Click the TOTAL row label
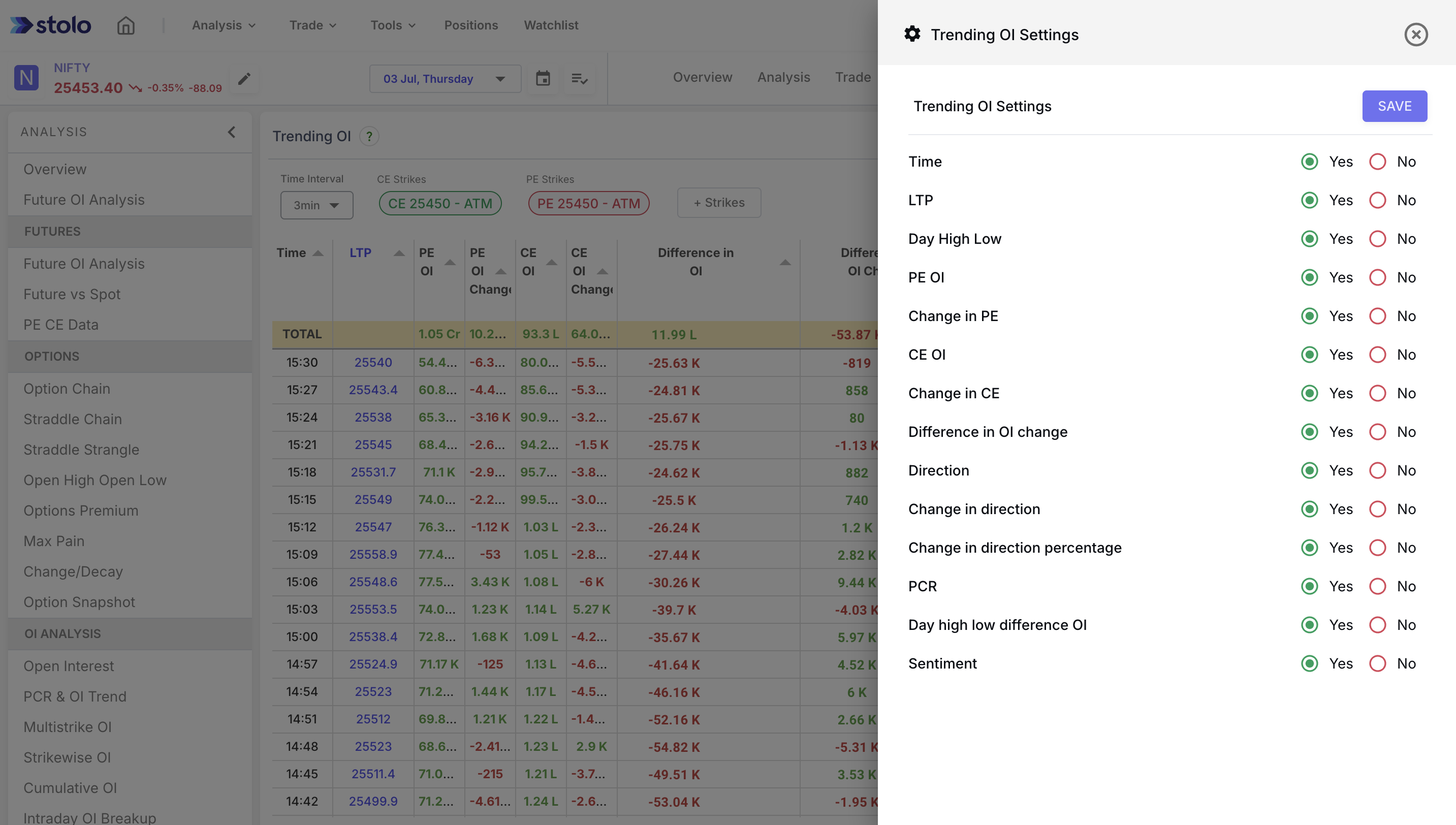The image size is (1456, 825). 302,334
